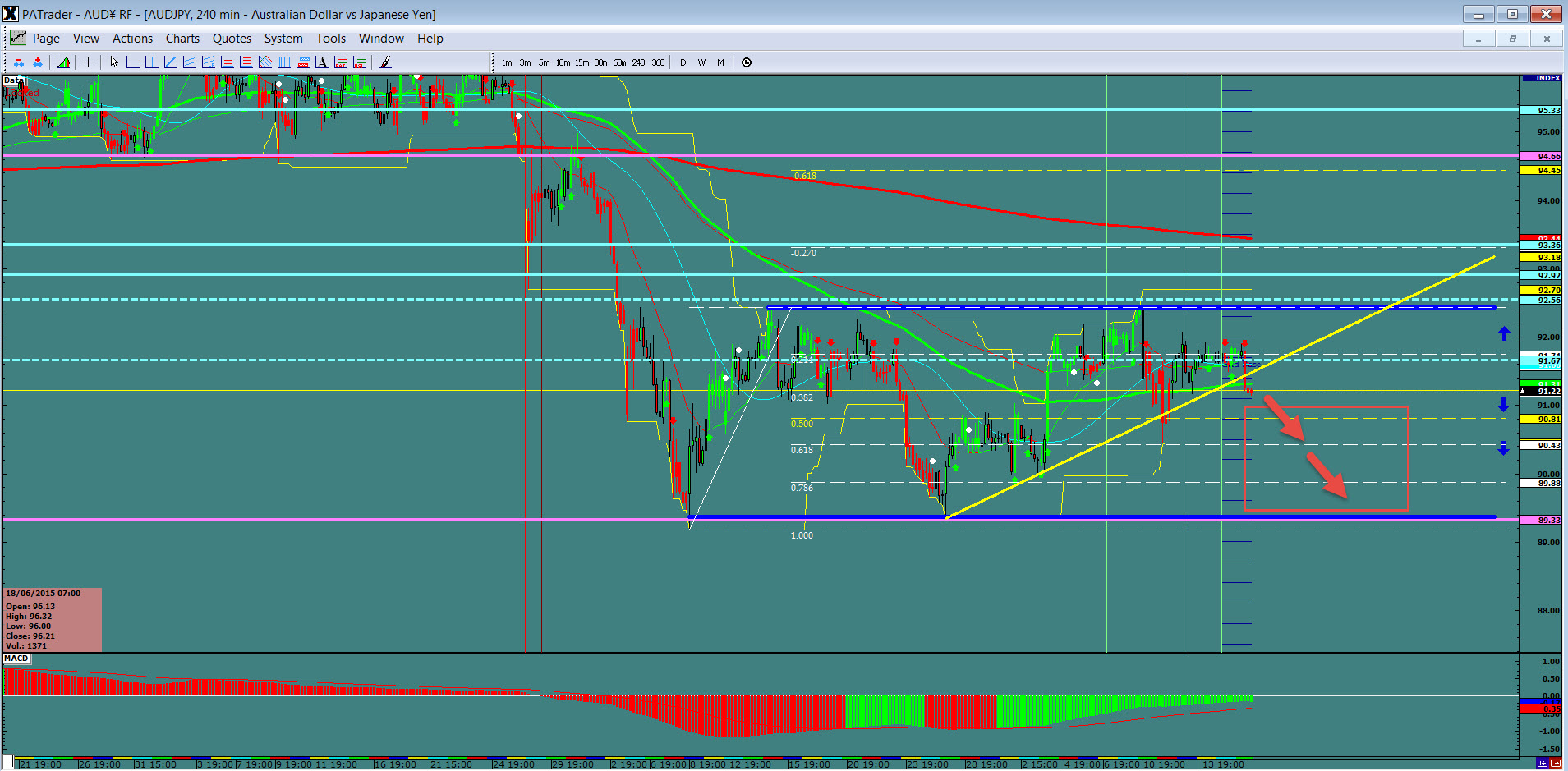Open the Actions menu
This screenshot has width=1568, height=771.
pos(132,39)
